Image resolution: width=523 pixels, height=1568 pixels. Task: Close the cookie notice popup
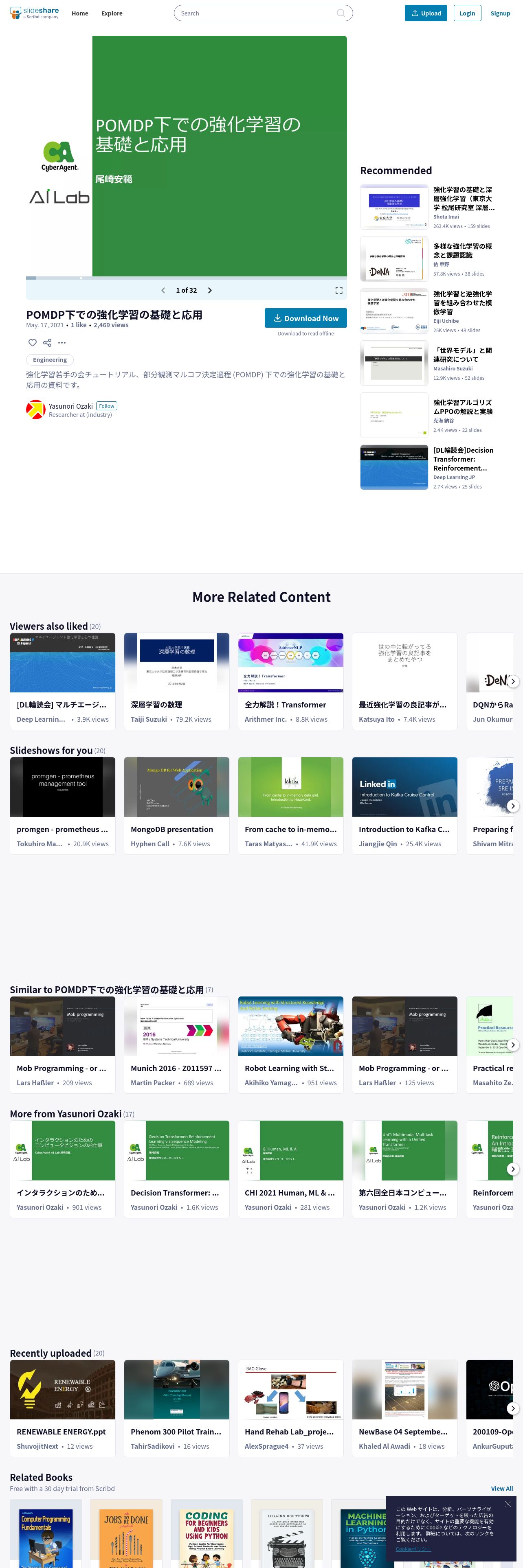[x=508, y=1504]
